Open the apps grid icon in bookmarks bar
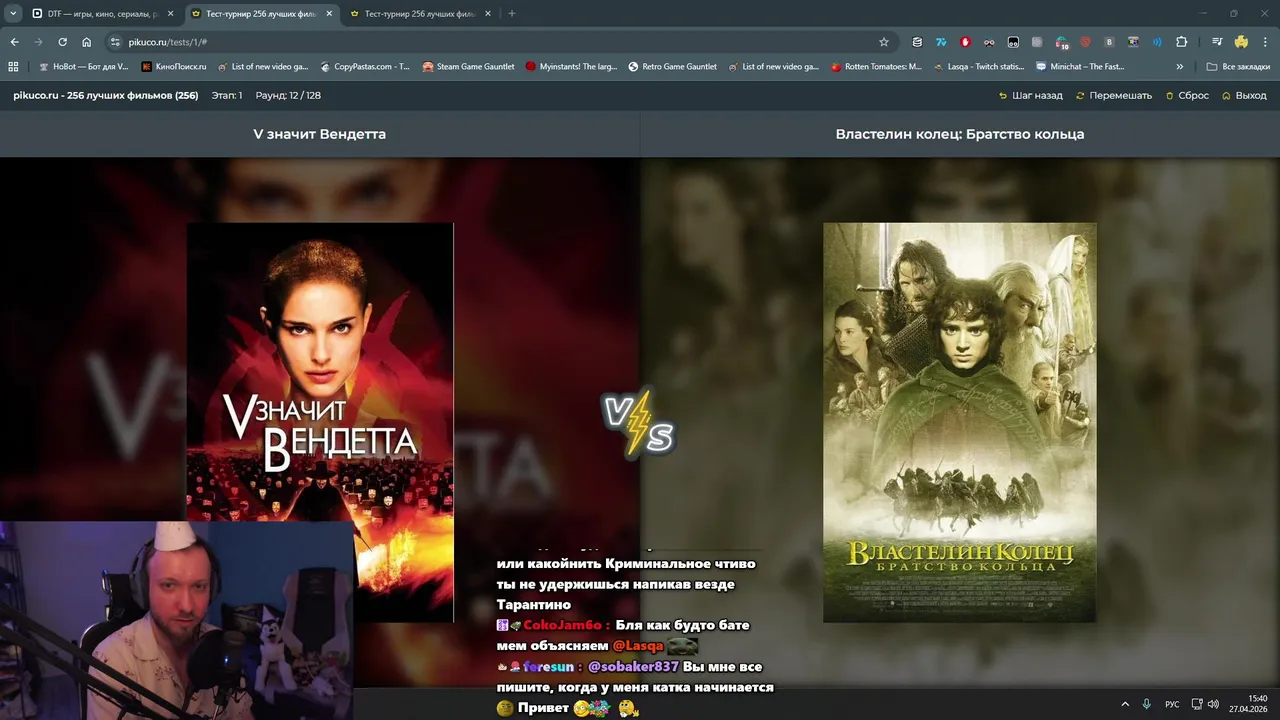The width and height of the screenshot is (1280, 720). [x=13, y=67]
